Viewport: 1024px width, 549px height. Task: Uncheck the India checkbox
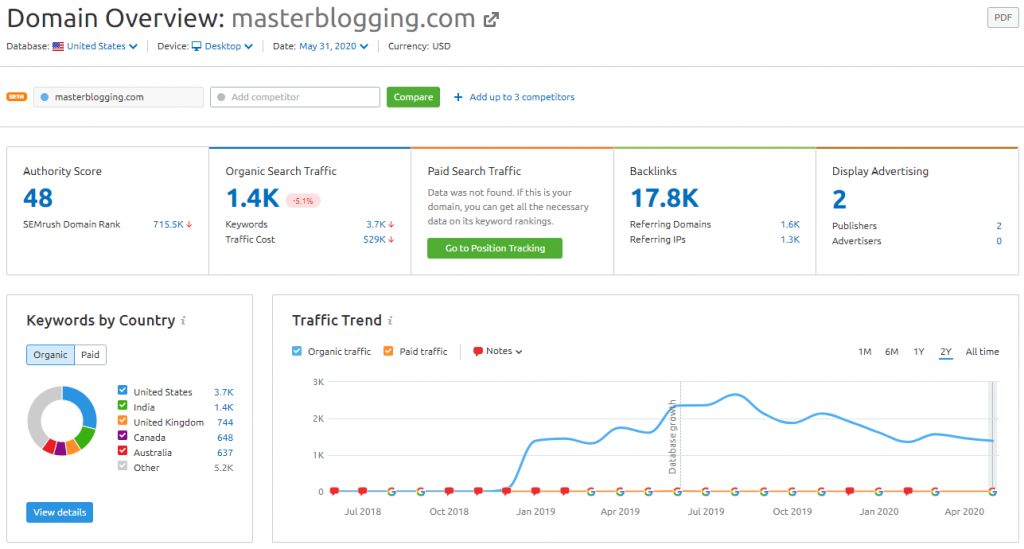[122, 405]
